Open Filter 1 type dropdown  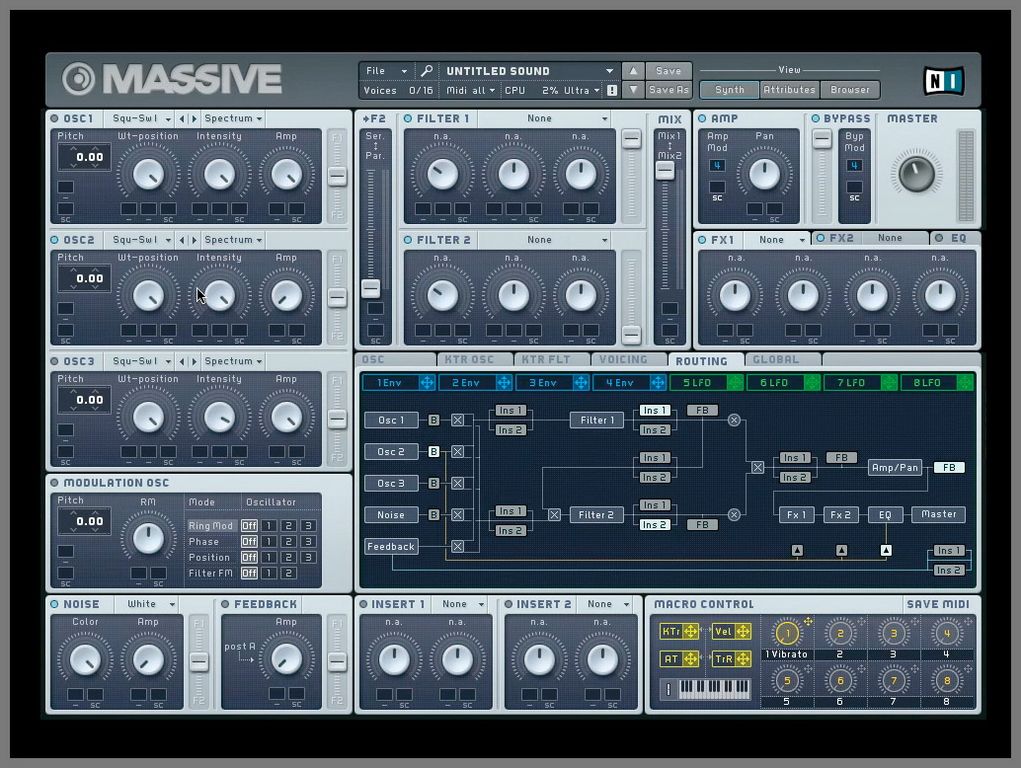click(x=546, y=119)
